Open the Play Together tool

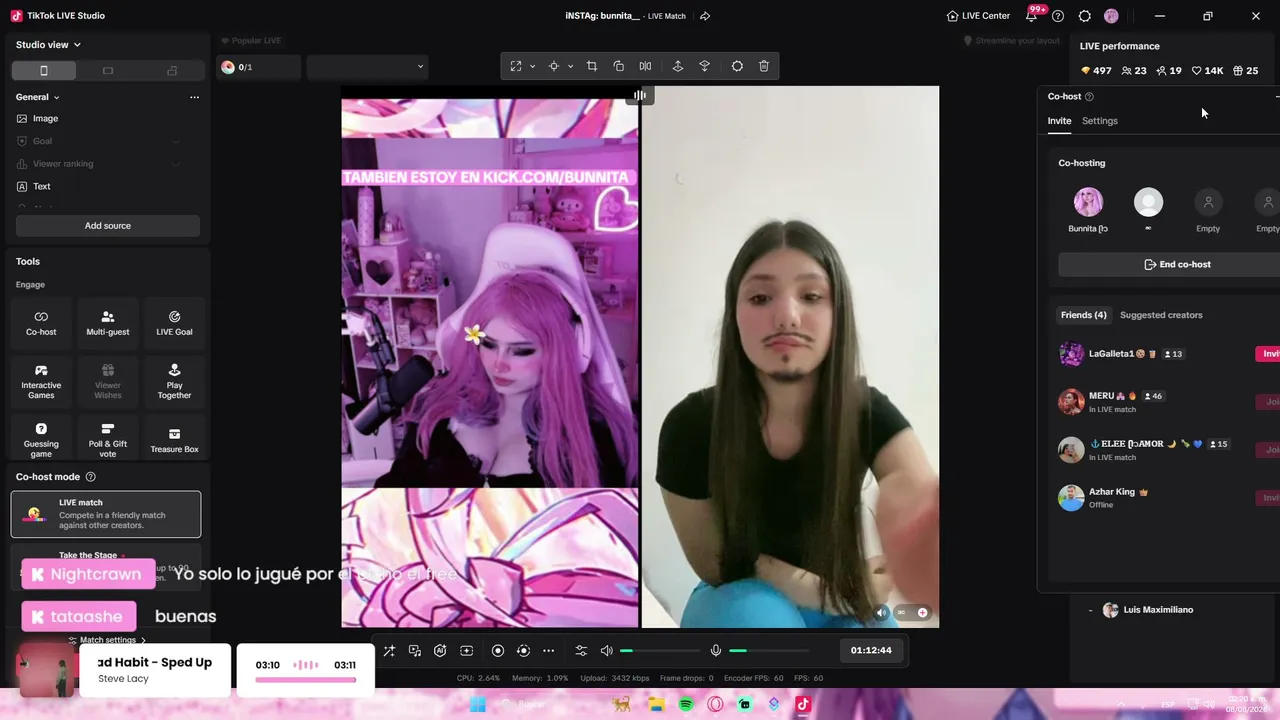(174, 382)
